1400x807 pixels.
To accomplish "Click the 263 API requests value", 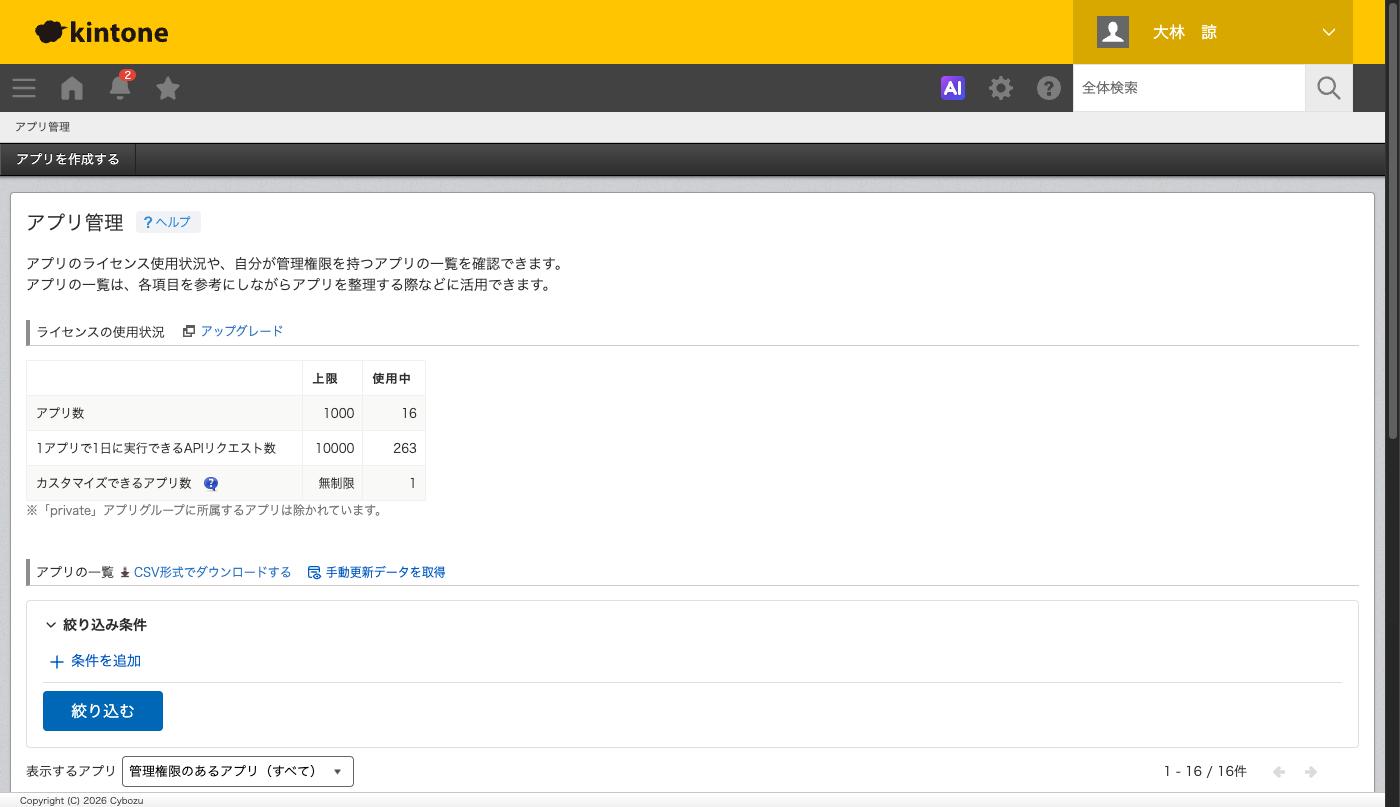I will point(404,448).
